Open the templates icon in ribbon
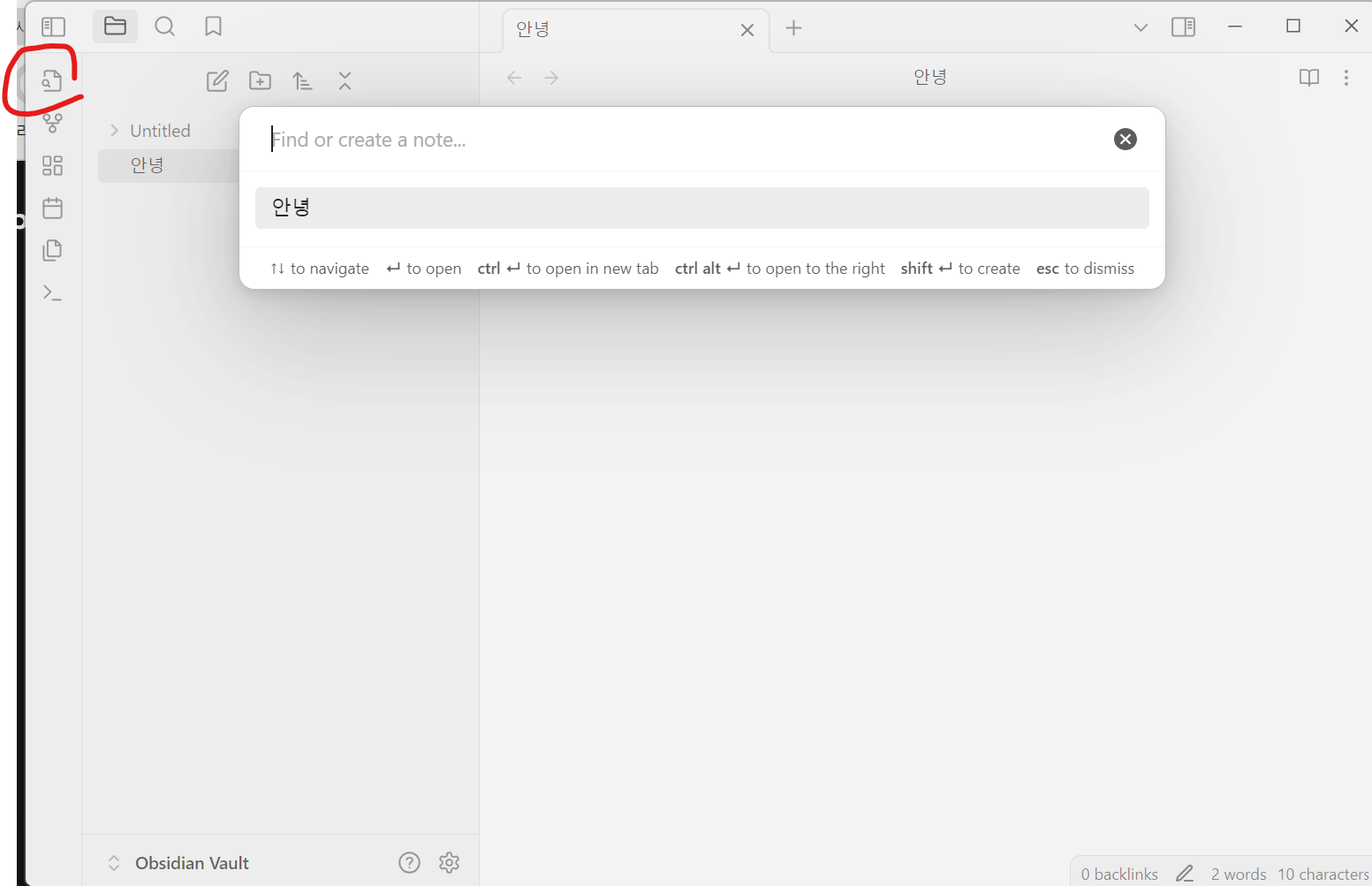The height and width of the screenshot is (886, 1372). [53, 250]
